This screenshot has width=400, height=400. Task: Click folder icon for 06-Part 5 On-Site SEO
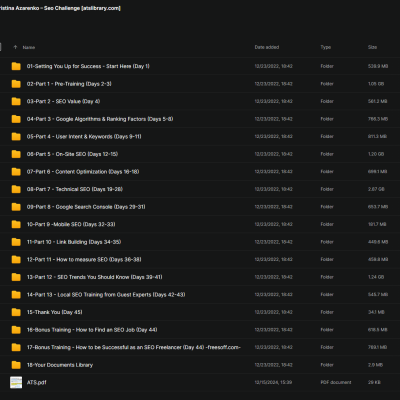tap(16, 154)
